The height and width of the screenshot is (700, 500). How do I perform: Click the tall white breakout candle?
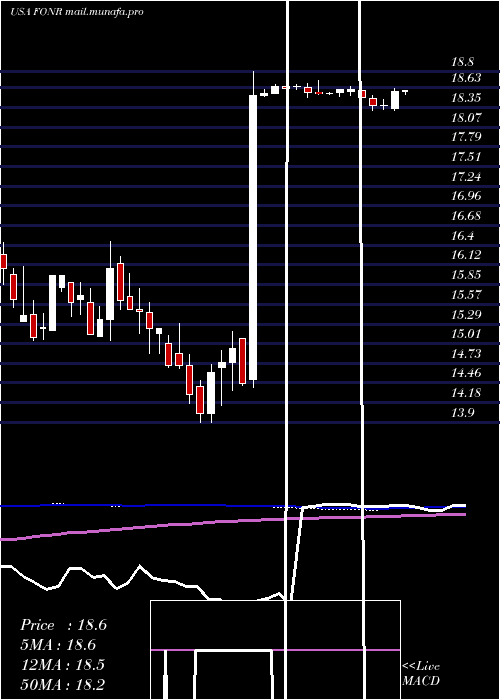pos(253,237)
